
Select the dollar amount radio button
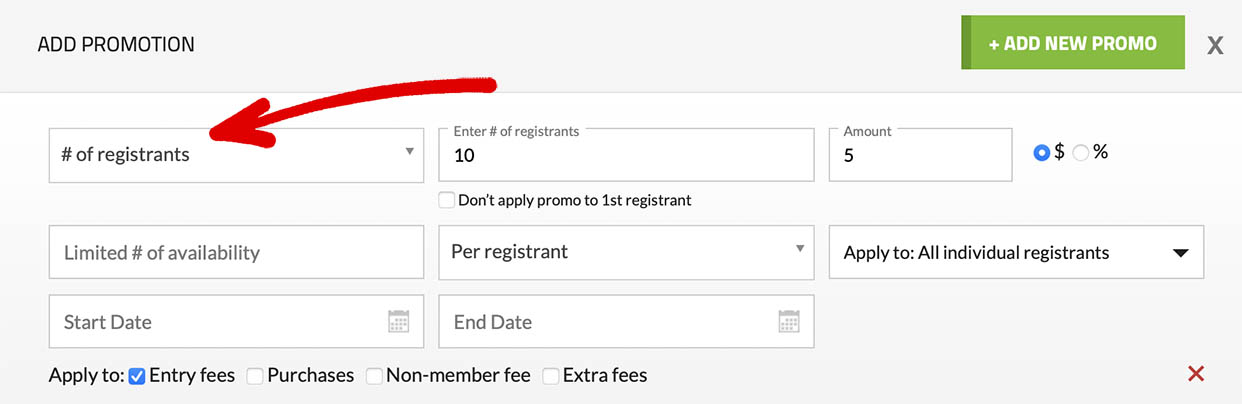1042,153
